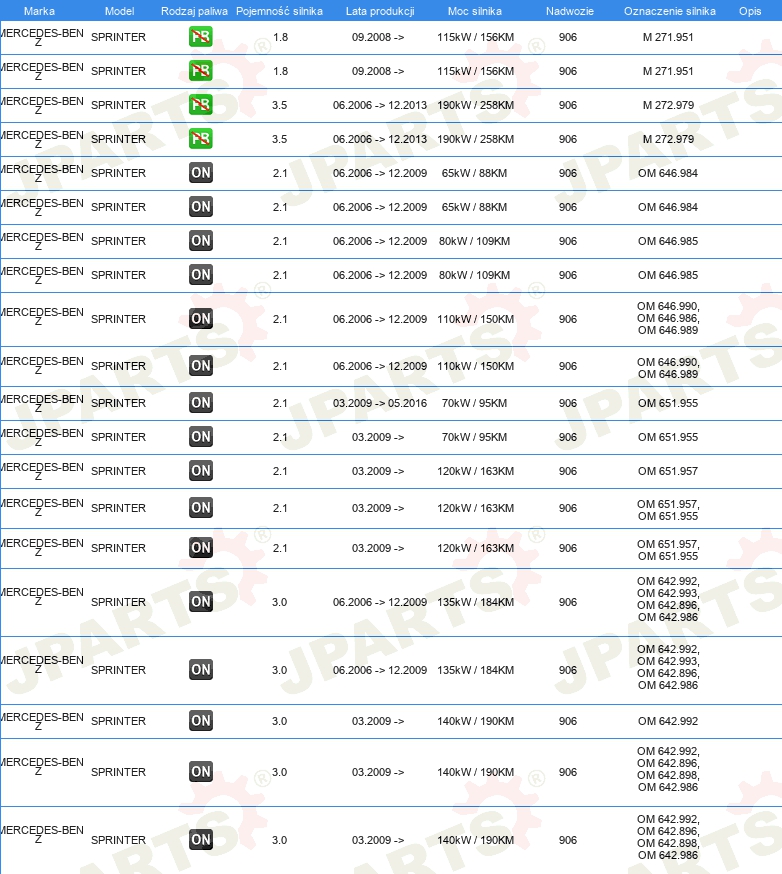Select the two-line engine cell OM 646.990, OM 646.989
The image size is (782, 874).
click(668, 368)
